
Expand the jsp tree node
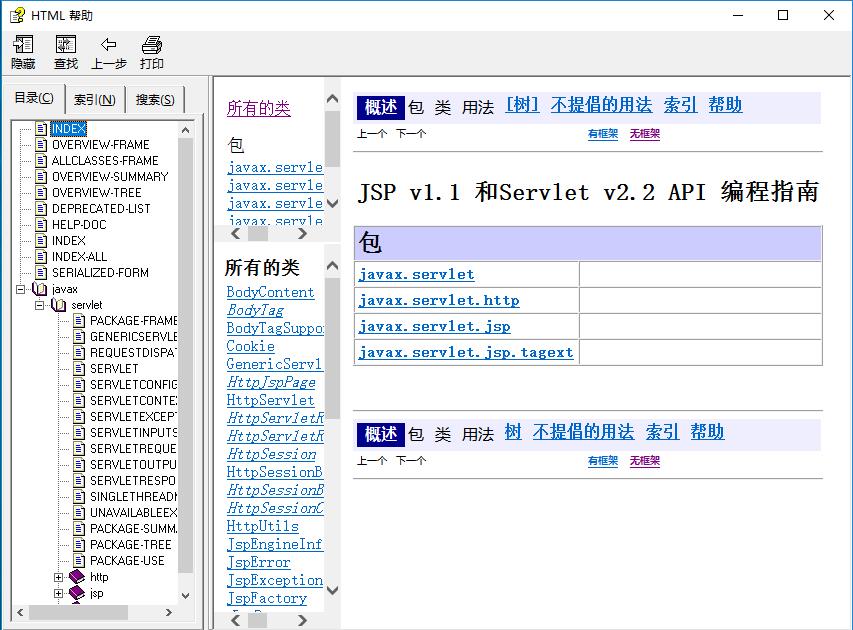[x=59, y=593]
